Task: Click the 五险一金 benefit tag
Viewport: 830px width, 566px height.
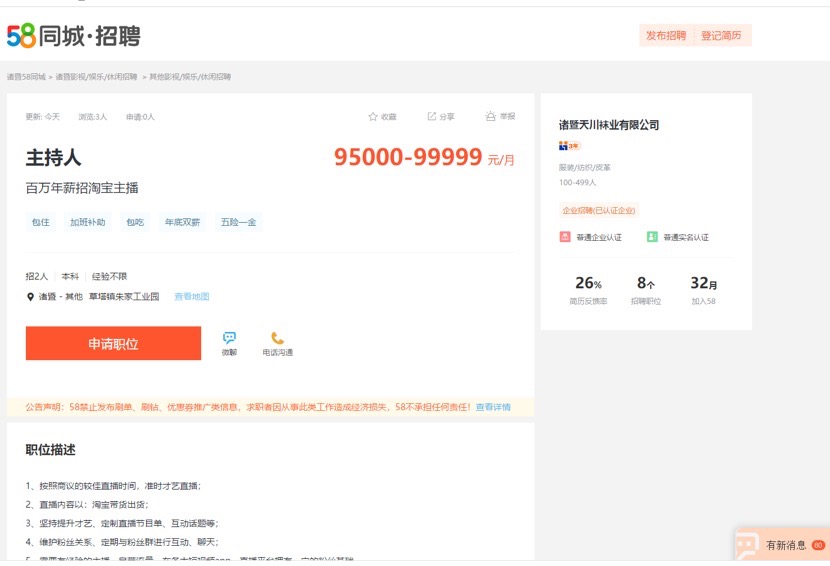Action: click(x=238, y=222)
